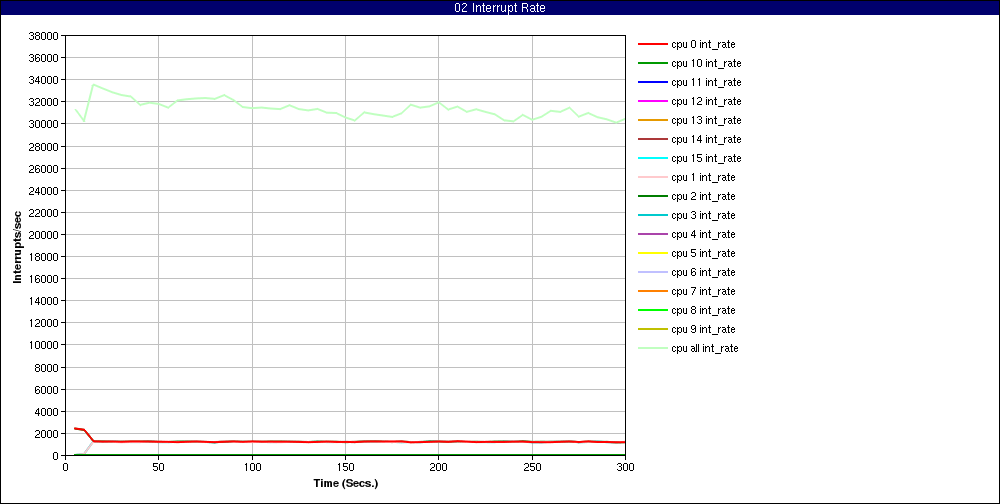Click the Time (Secs.) axis label
Viewport: 1000px width, 504px height.
[x=345, y=483]
